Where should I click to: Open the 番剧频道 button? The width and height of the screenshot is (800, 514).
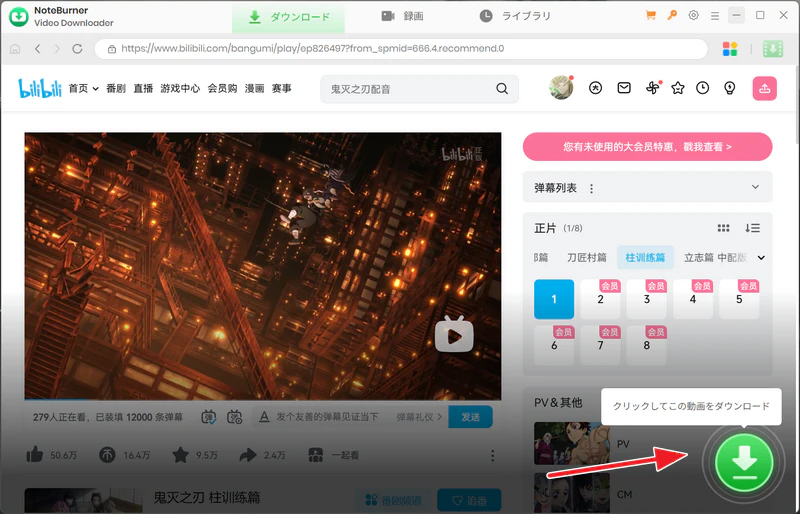[393, 501]
